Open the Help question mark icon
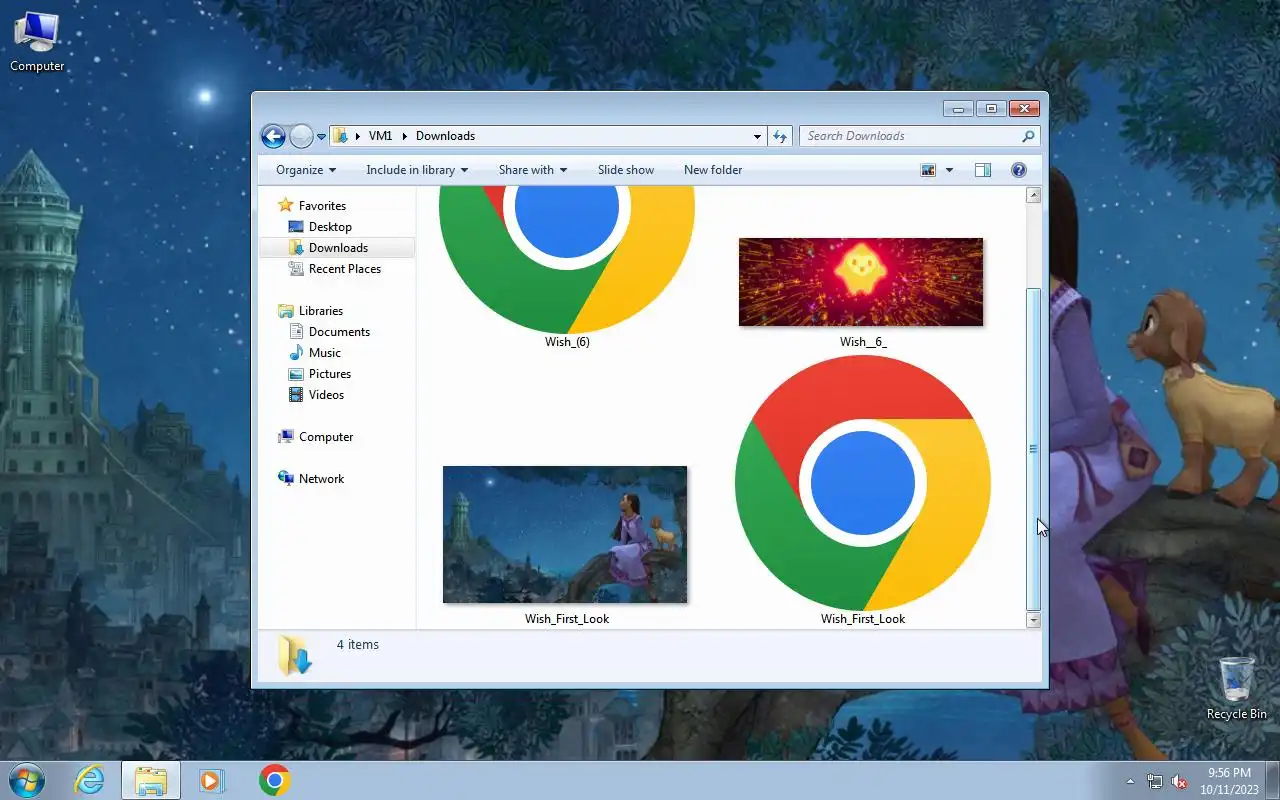Image resolution: width=1280 pixels, height=800 pixels. click(1019, 170)
